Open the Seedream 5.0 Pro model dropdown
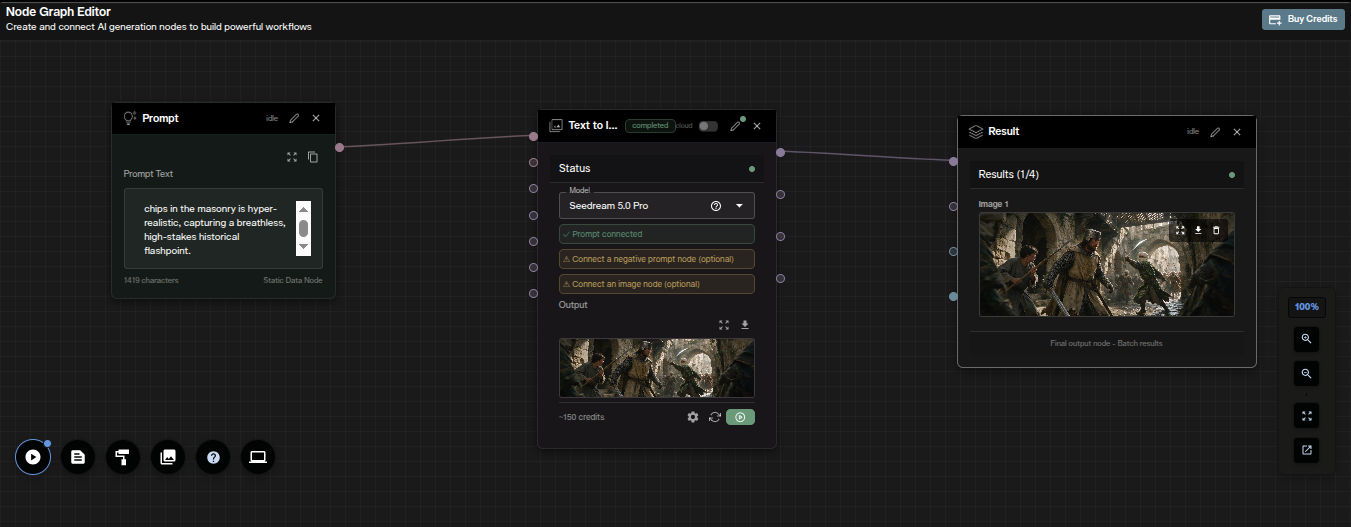This screenshot has width=1351, height=527. [657, 206]
